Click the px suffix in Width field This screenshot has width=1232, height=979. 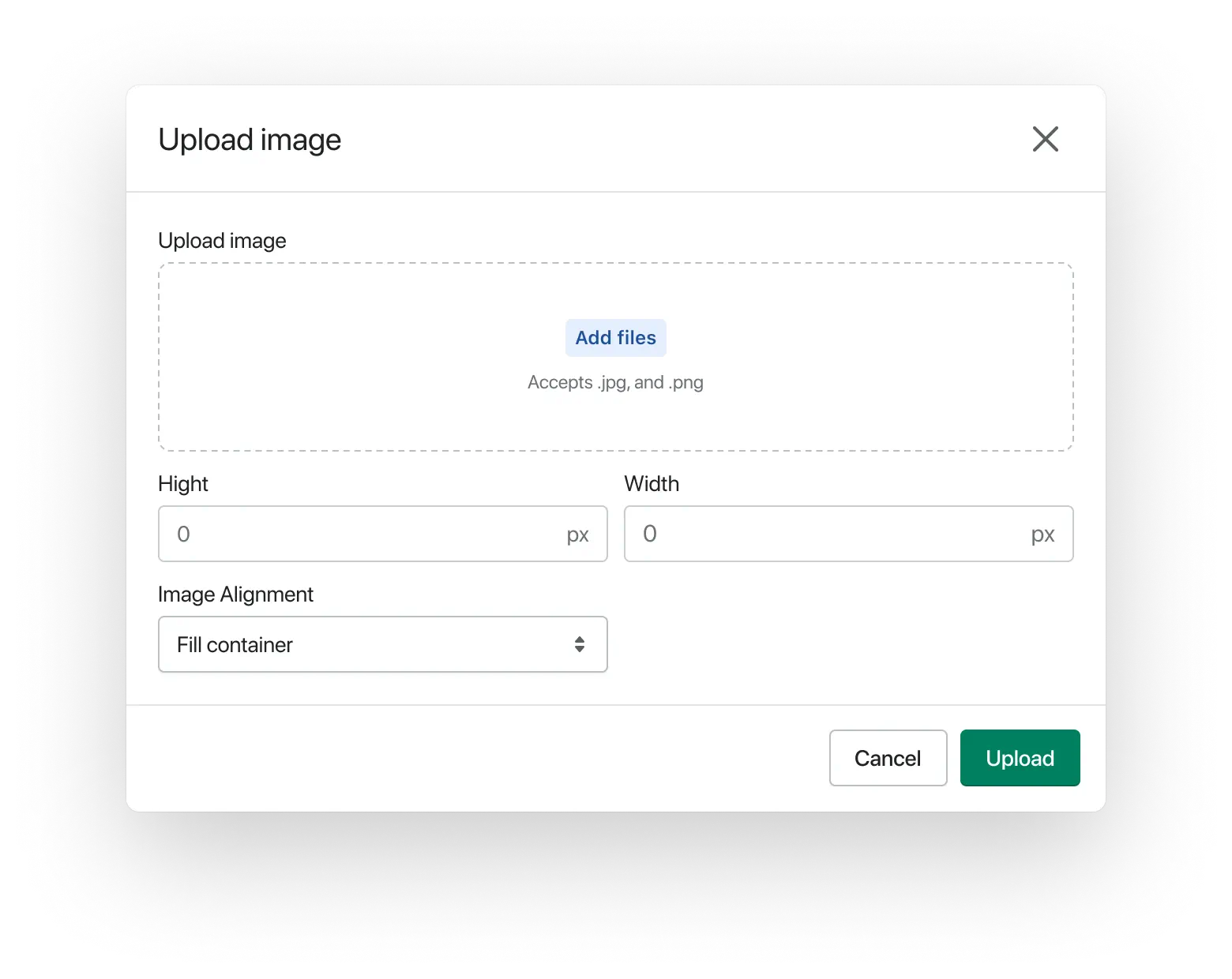click(1043, 535)
